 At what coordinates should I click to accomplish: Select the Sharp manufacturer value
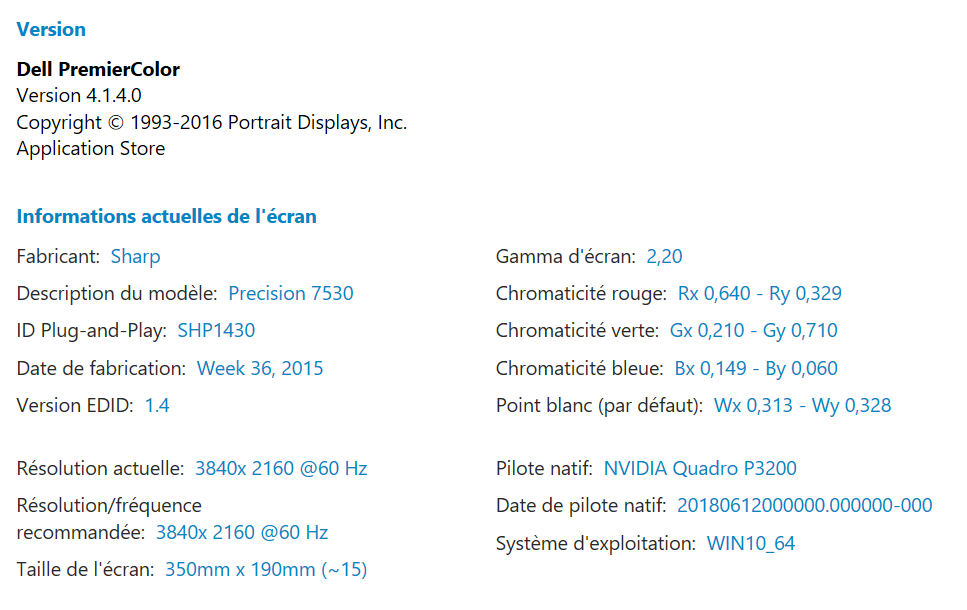(135, 256)
